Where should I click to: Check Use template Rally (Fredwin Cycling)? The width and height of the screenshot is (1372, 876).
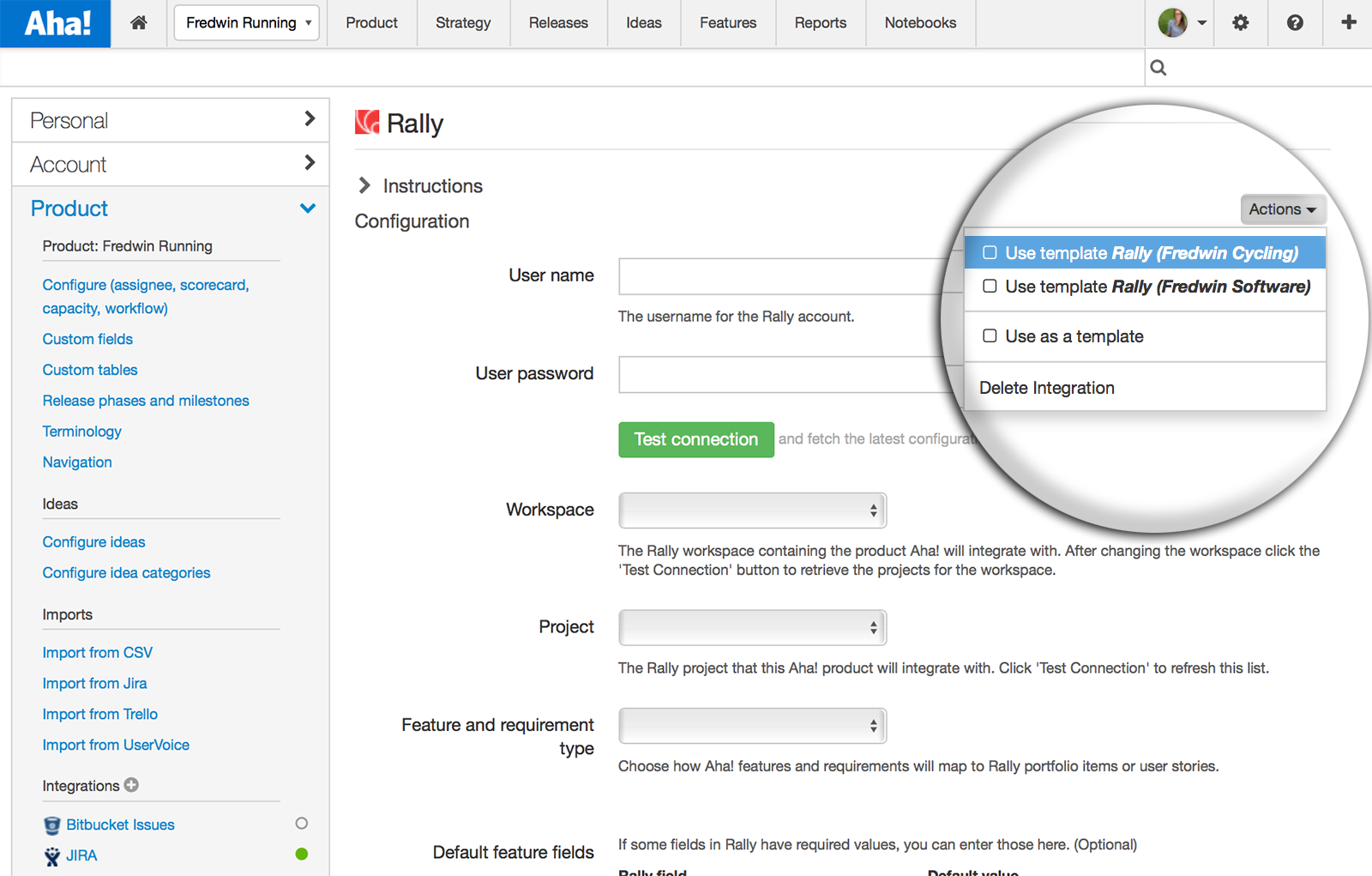(x=990, y=252)
